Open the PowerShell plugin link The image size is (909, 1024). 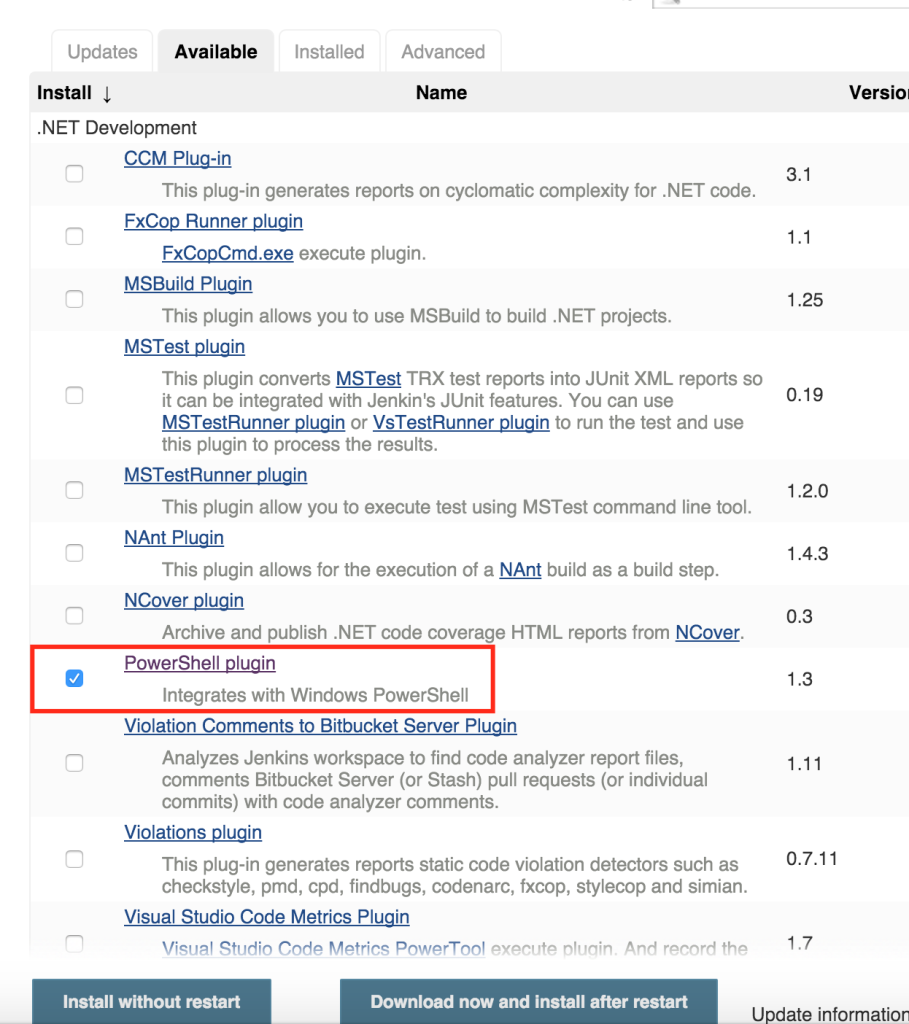[200, 663]
